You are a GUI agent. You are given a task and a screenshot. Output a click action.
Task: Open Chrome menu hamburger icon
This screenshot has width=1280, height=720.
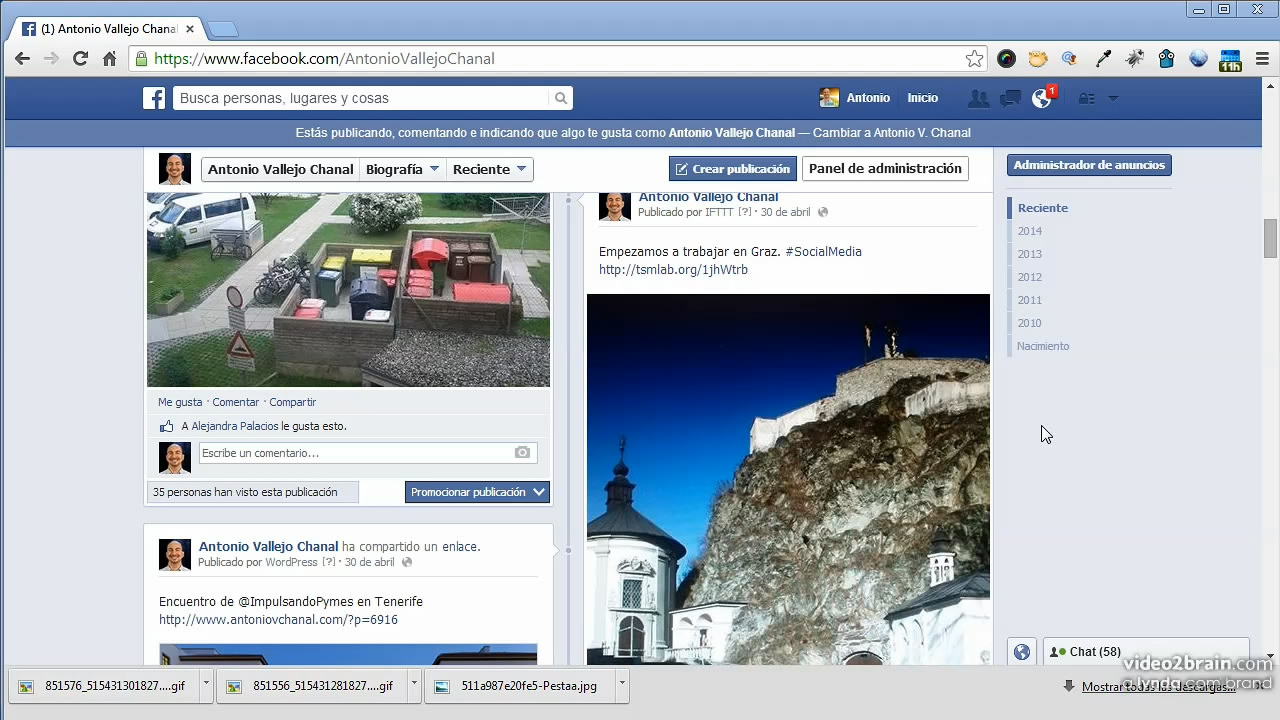pyautogui.click(x=1262, y=59)
